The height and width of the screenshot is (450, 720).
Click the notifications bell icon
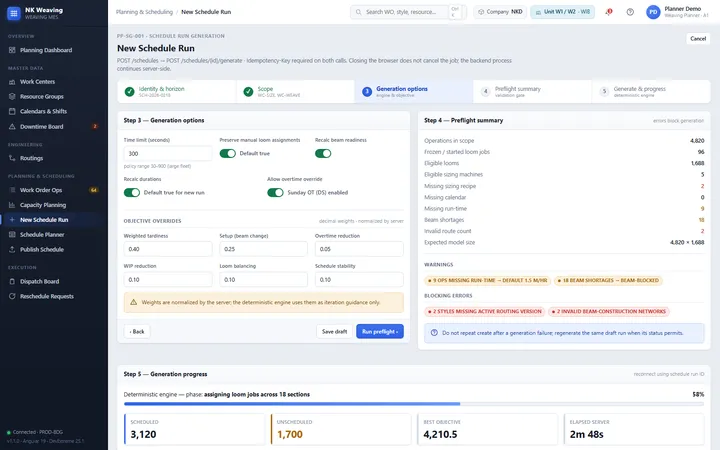click(609, 12)
